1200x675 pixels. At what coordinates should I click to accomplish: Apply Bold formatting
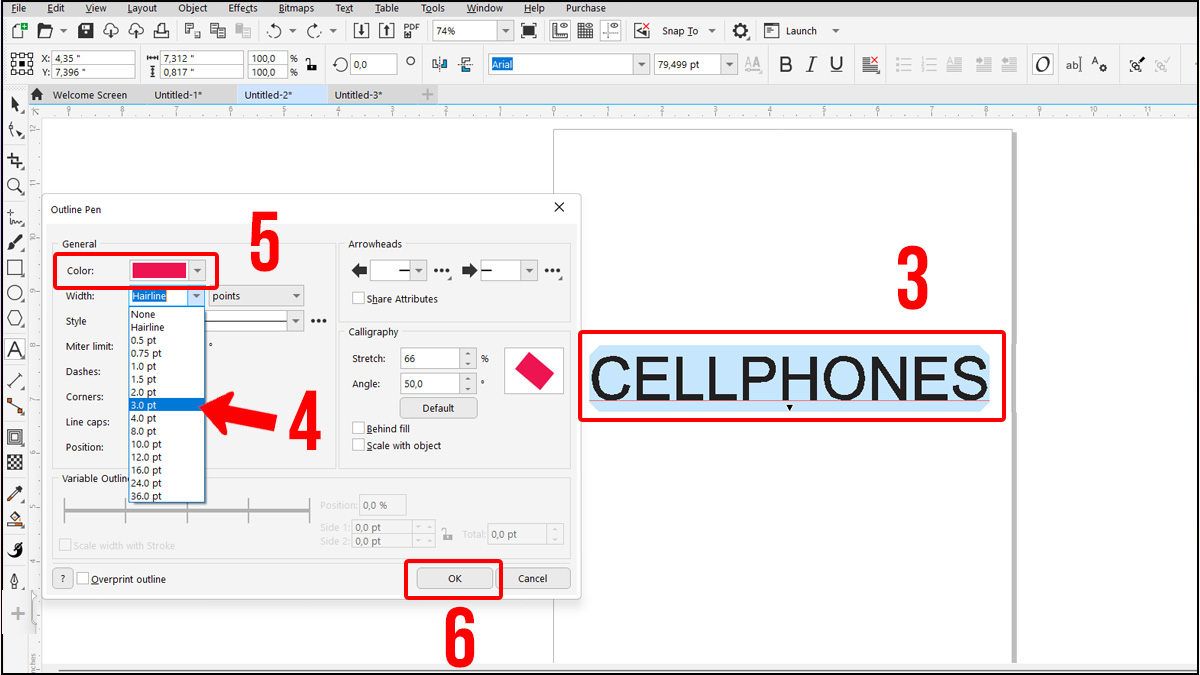[x=785, y=64]
